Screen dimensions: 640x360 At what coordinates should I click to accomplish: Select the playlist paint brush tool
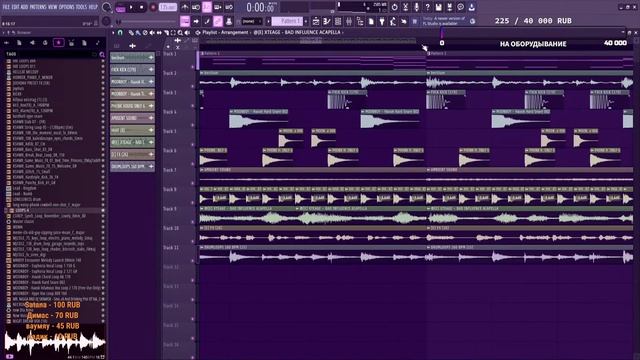(138, 33)
